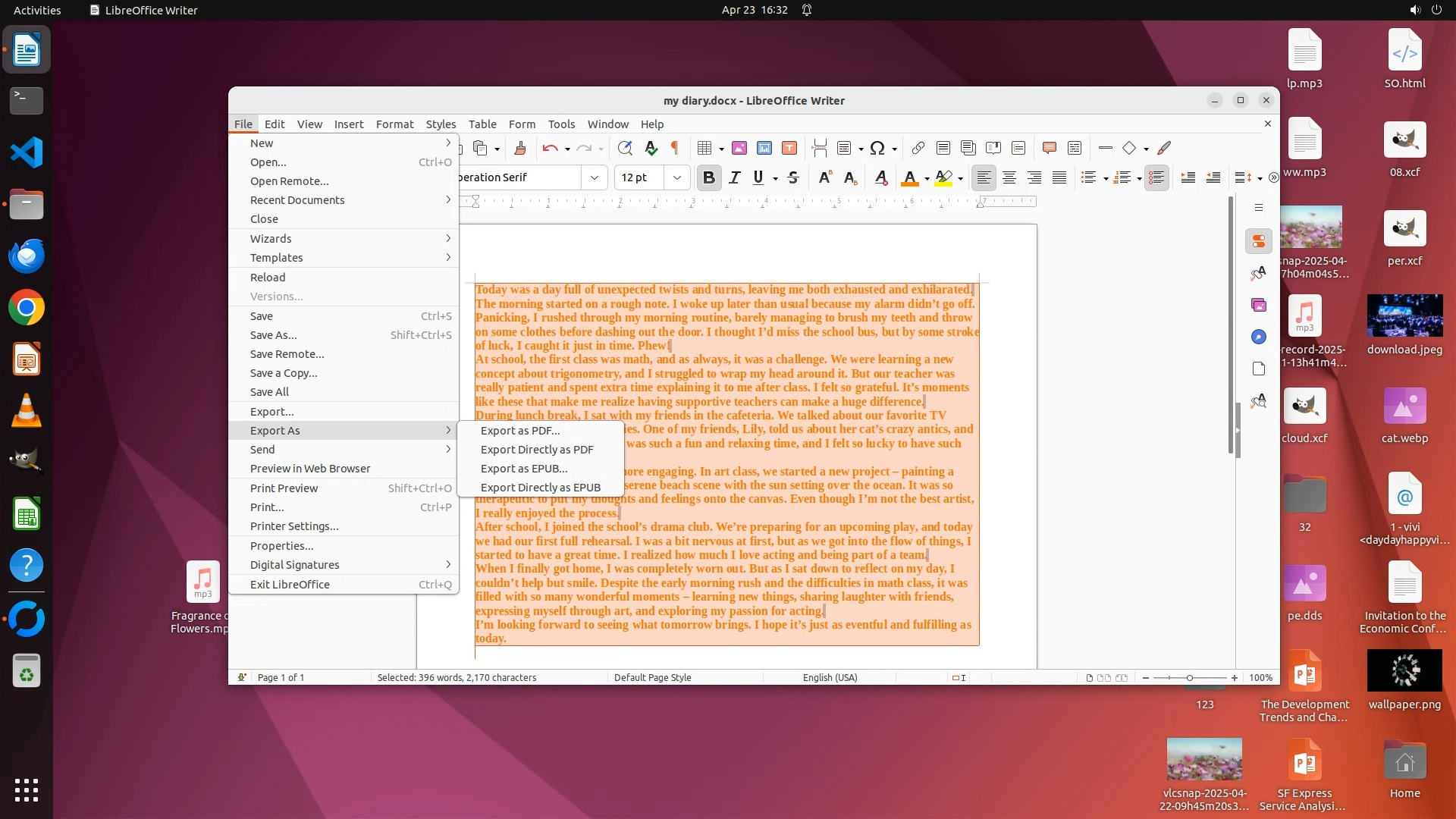The height and width of the screenshot is (819, 1456).
Task: Expand the font name dropdown arrow
Action: (x=595, y=177)
